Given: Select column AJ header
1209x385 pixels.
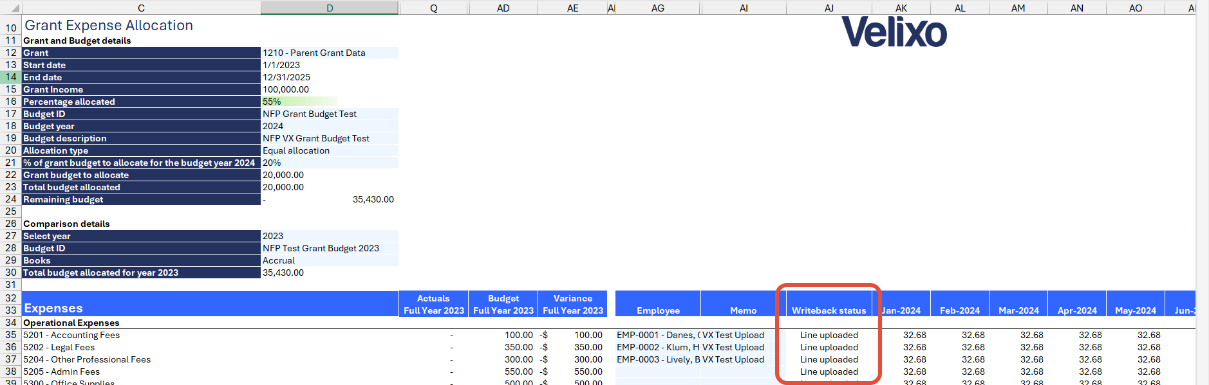Looking at the screenshot, I should click(x=829, y=7).
